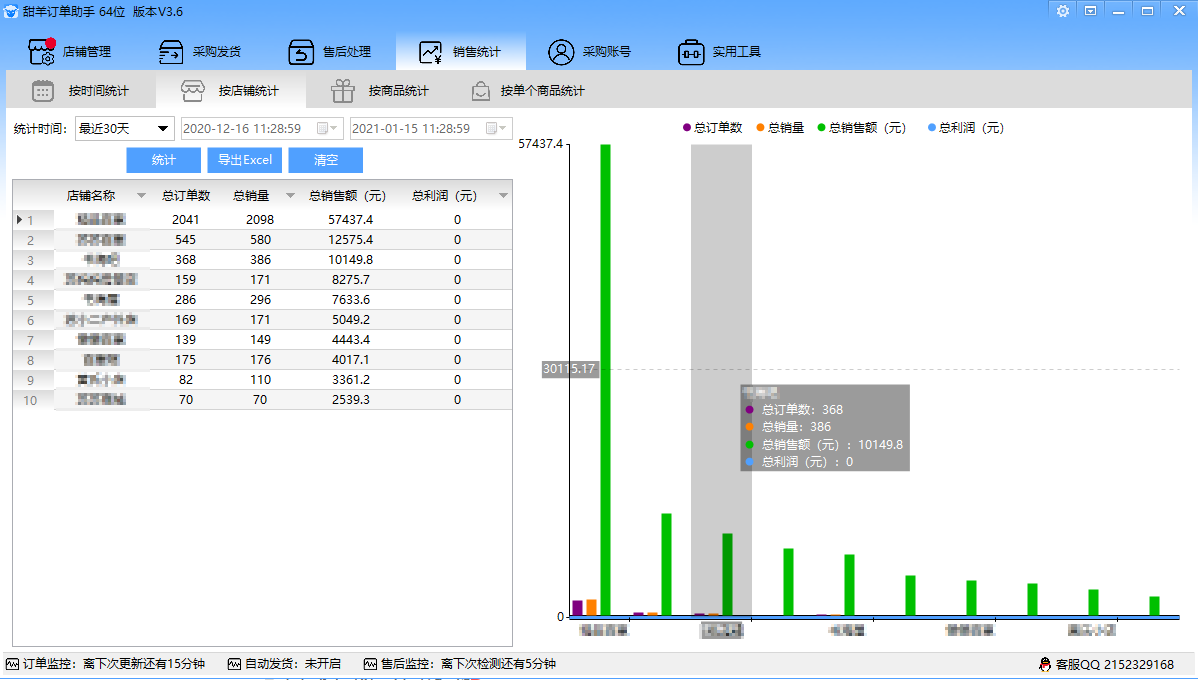
Task: Click the 清空 clear button
Action: (x=326, y=160)
